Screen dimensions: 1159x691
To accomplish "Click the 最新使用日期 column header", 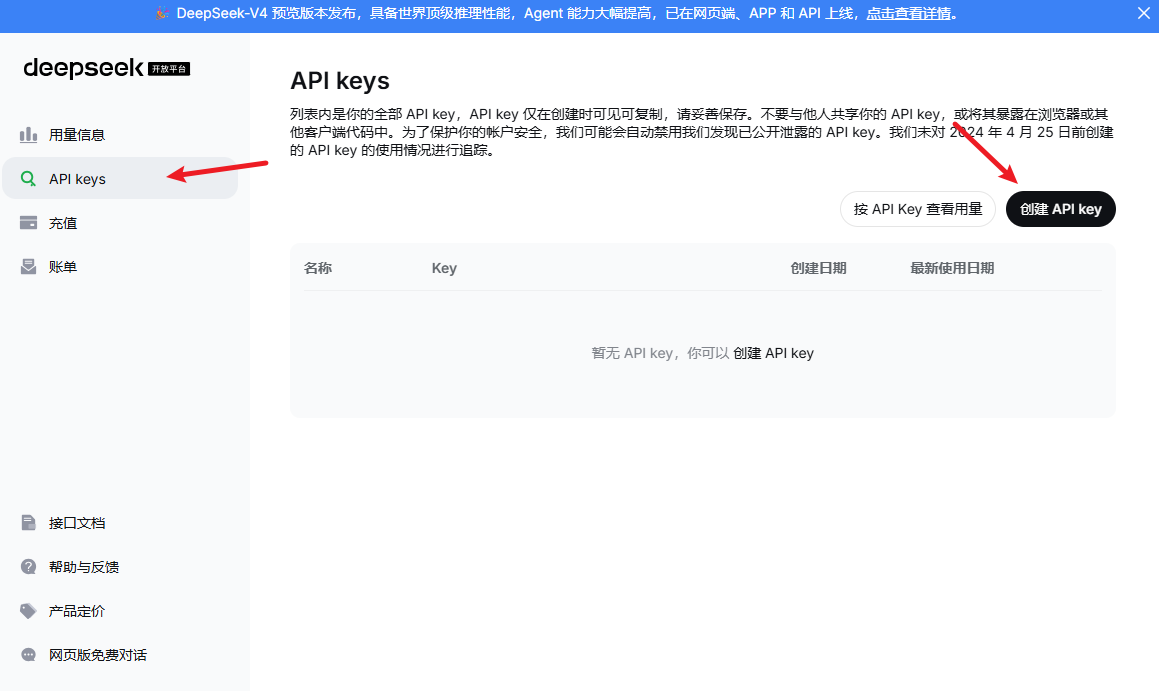I will 952,268.
